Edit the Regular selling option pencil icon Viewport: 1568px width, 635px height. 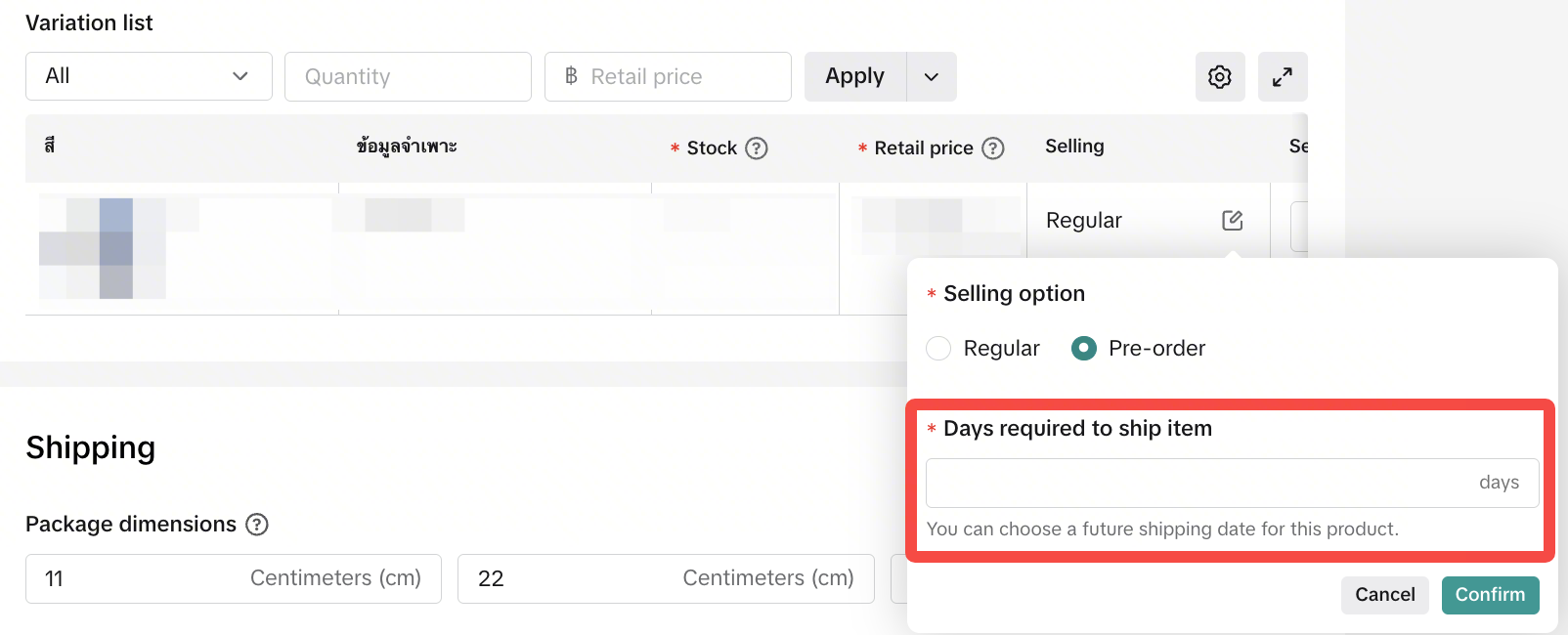1233,220
